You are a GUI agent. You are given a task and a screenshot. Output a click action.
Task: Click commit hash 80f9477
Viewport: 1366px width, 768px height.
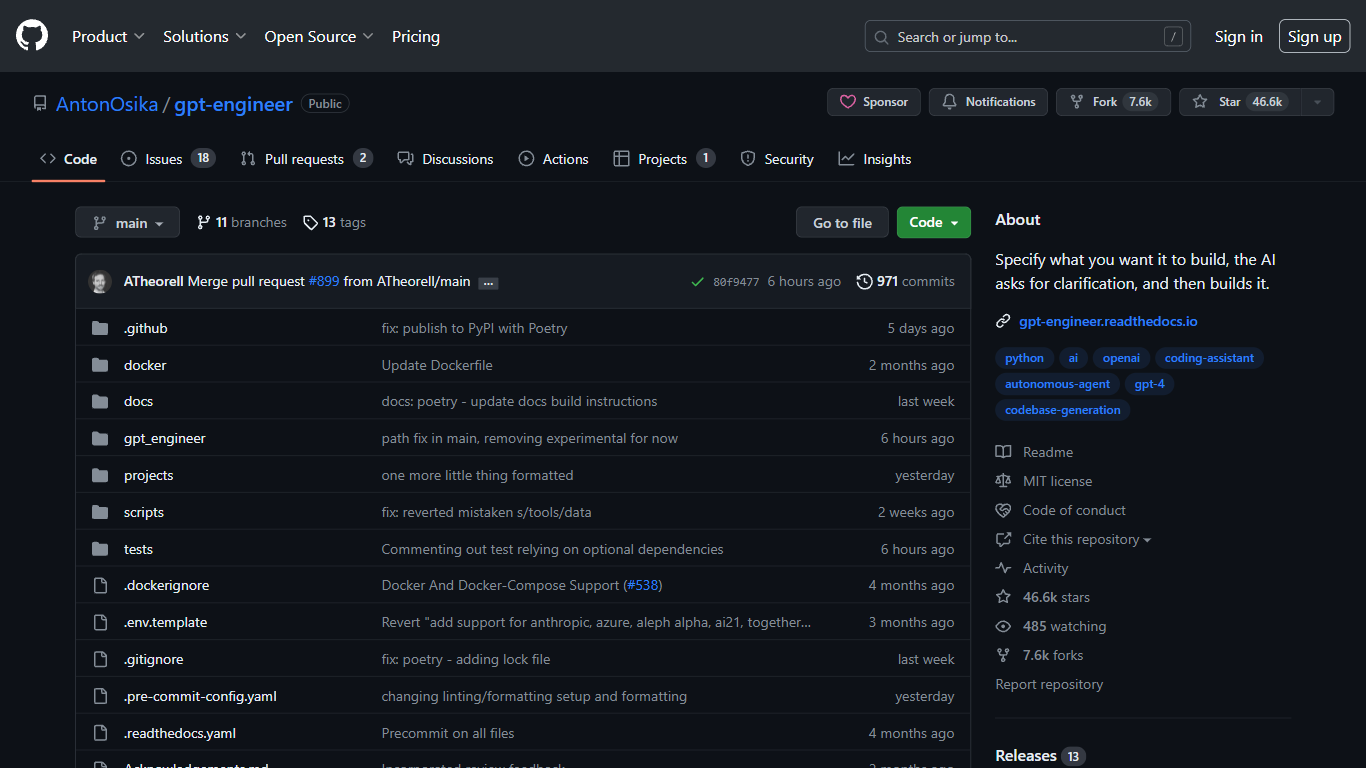tap(736, 282)
